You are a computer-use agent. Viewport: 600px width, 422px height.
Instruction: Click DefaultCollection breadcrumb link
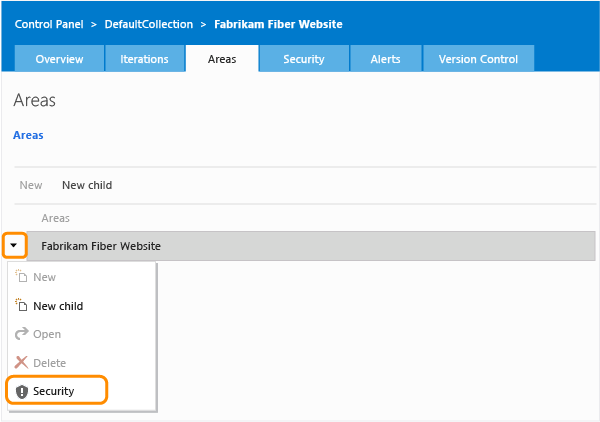pos(149,24)
